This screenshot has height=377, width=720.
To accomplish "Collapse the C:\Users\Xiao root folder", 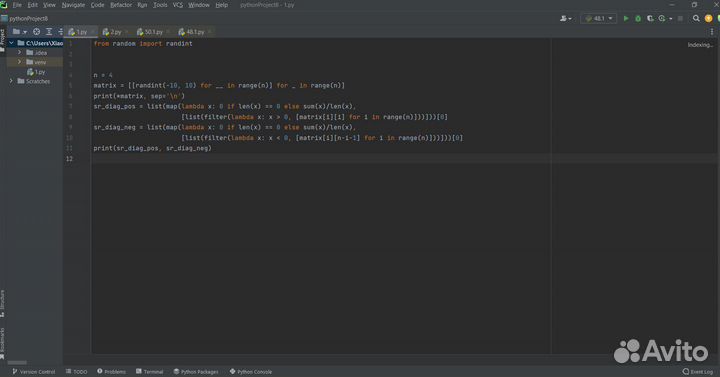I will (11, 43).
